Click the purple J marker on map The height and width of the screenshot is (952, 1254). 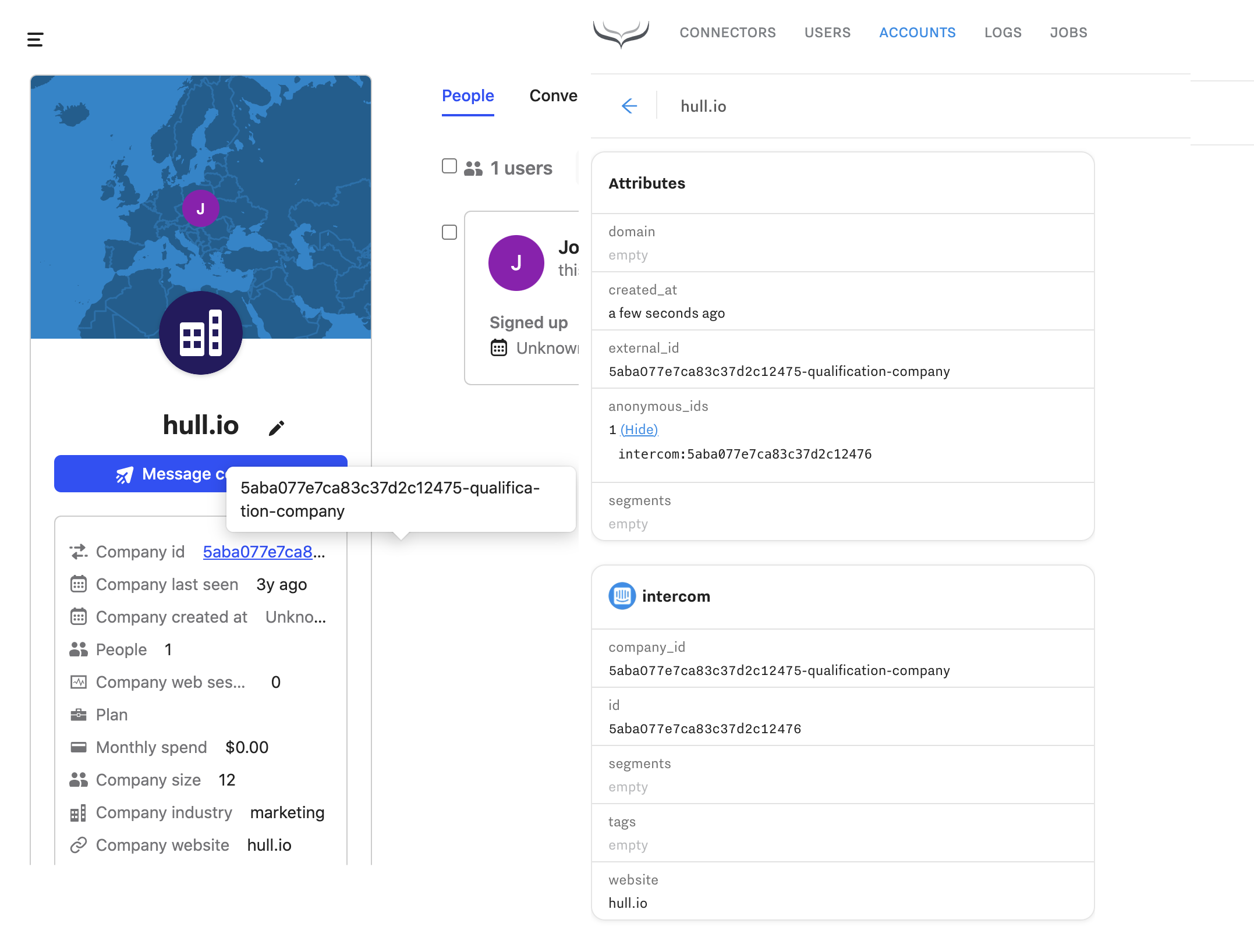(201, 208)
